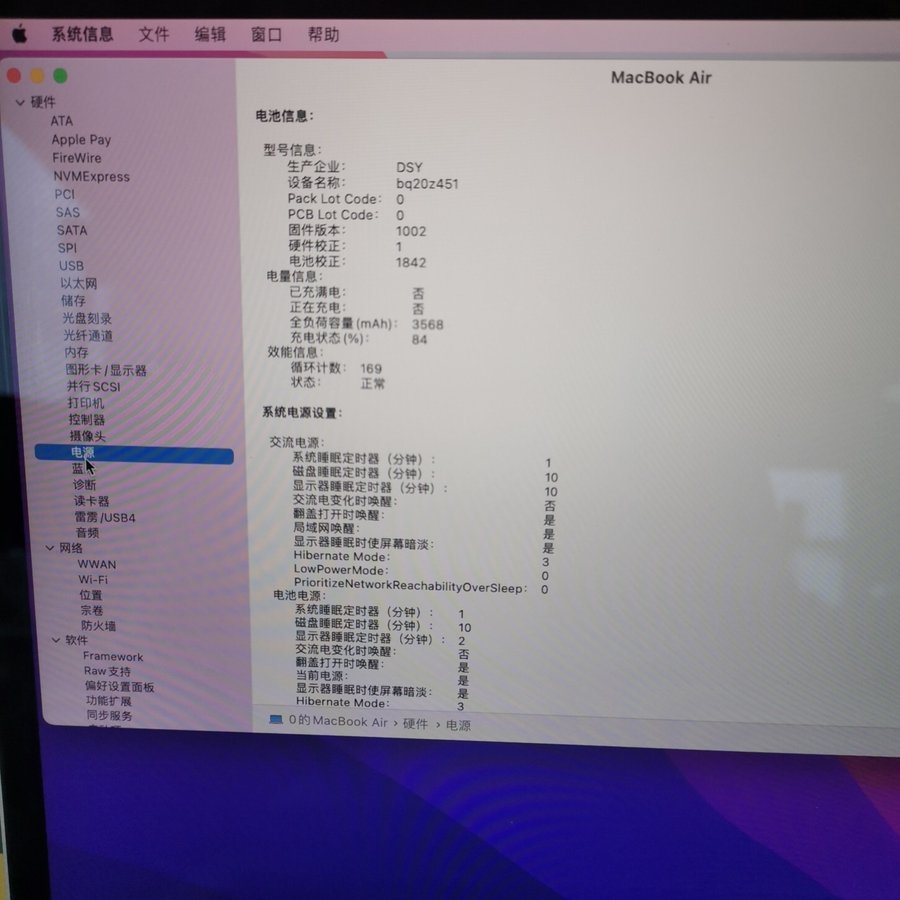Select 储存 in the sidebar
The image size is (900, 900).
point(73,300)
